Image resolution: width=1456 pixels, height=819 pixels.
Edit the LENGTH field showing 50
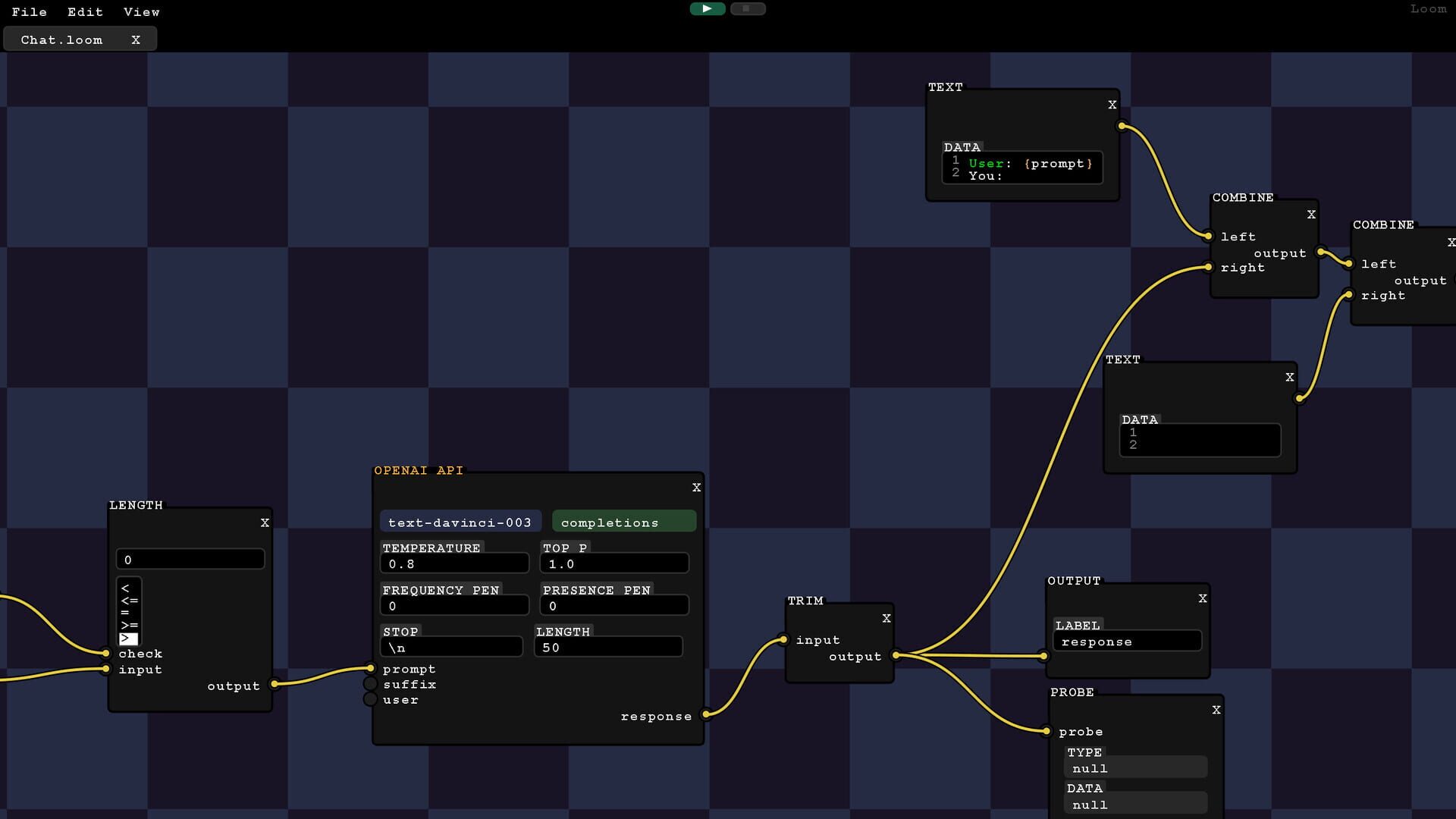(608, 647)
